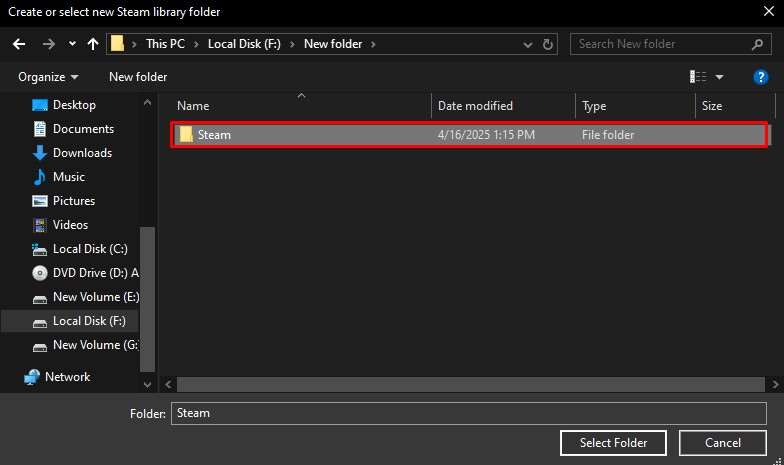
Task: Expand chevron after Local Disk (F:) breadcrumb
Action: point(292,44)
